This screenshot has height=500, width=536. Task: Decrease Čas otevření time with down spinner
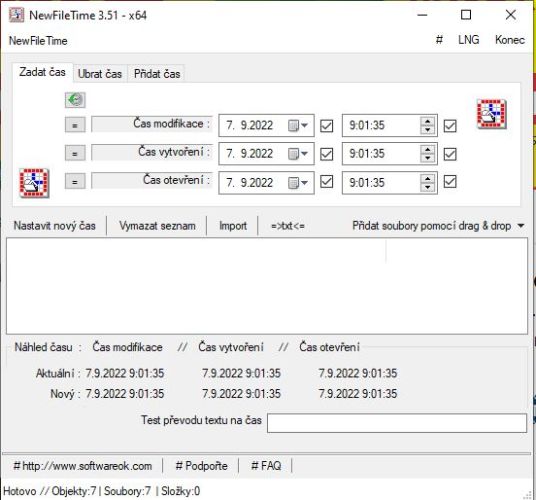click(428, 187)
